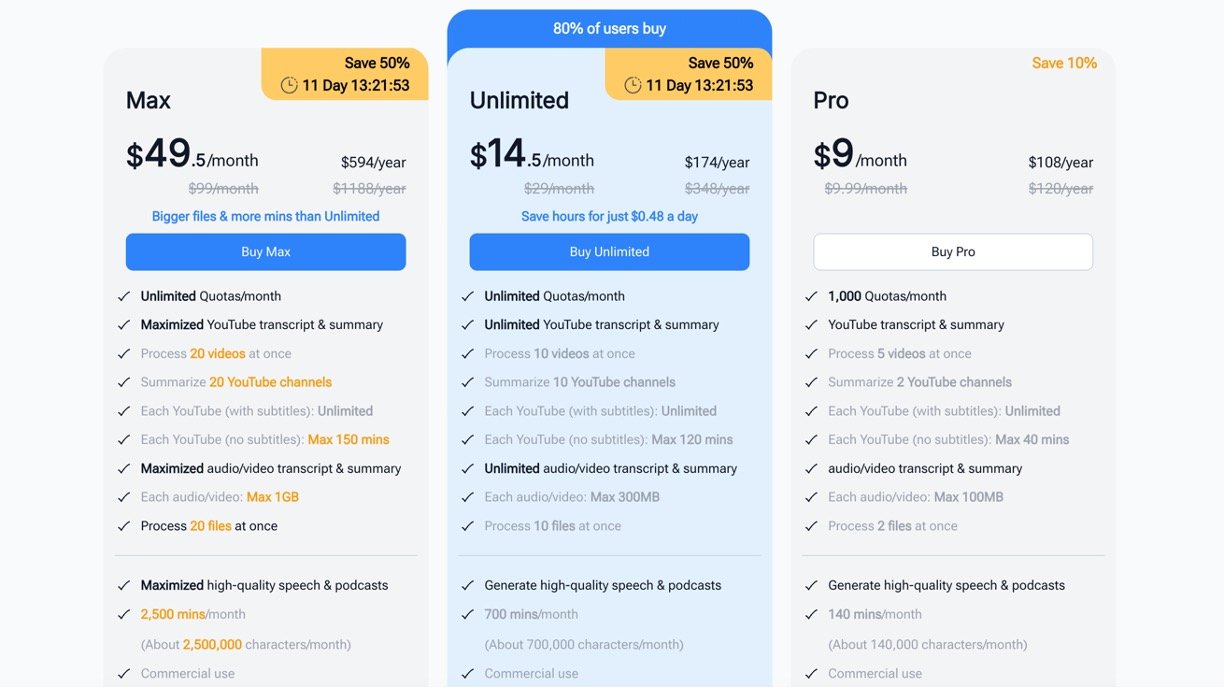
Task: Click checkmark next to Process 20 files at once
Action: [124, 526]
